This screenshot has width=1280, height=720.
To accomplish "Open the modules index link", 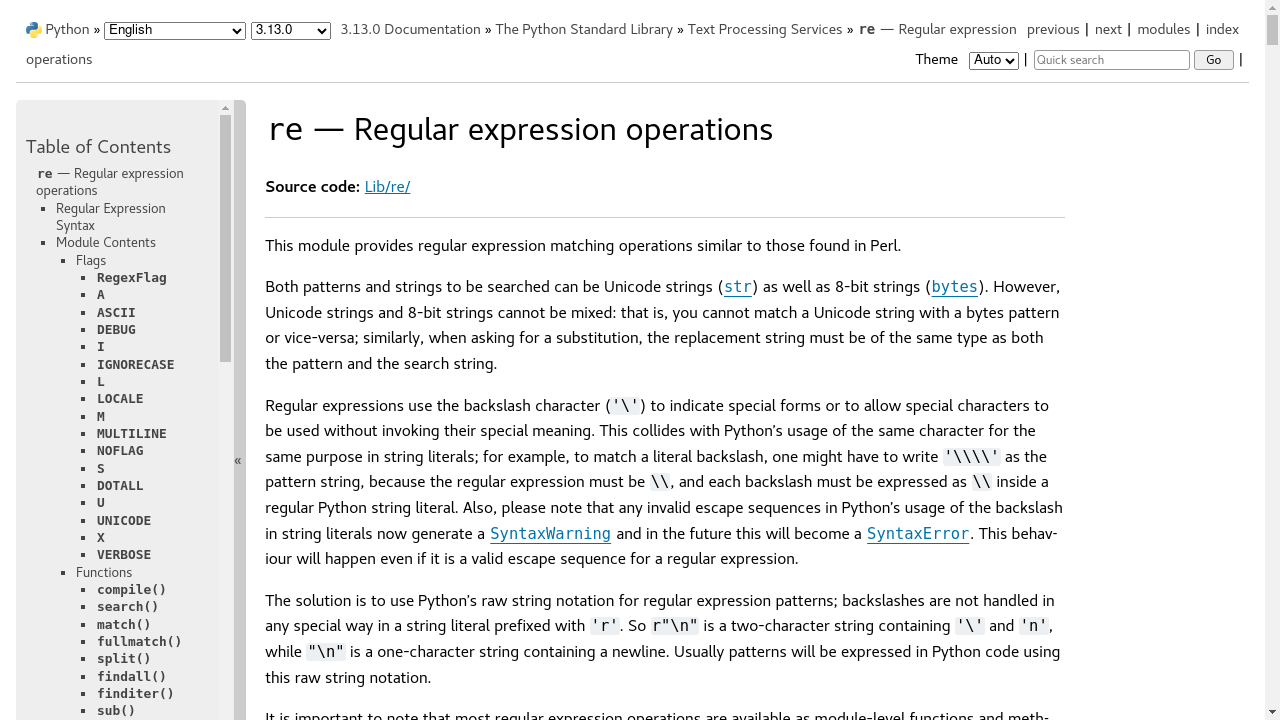I will (1163, 29).
